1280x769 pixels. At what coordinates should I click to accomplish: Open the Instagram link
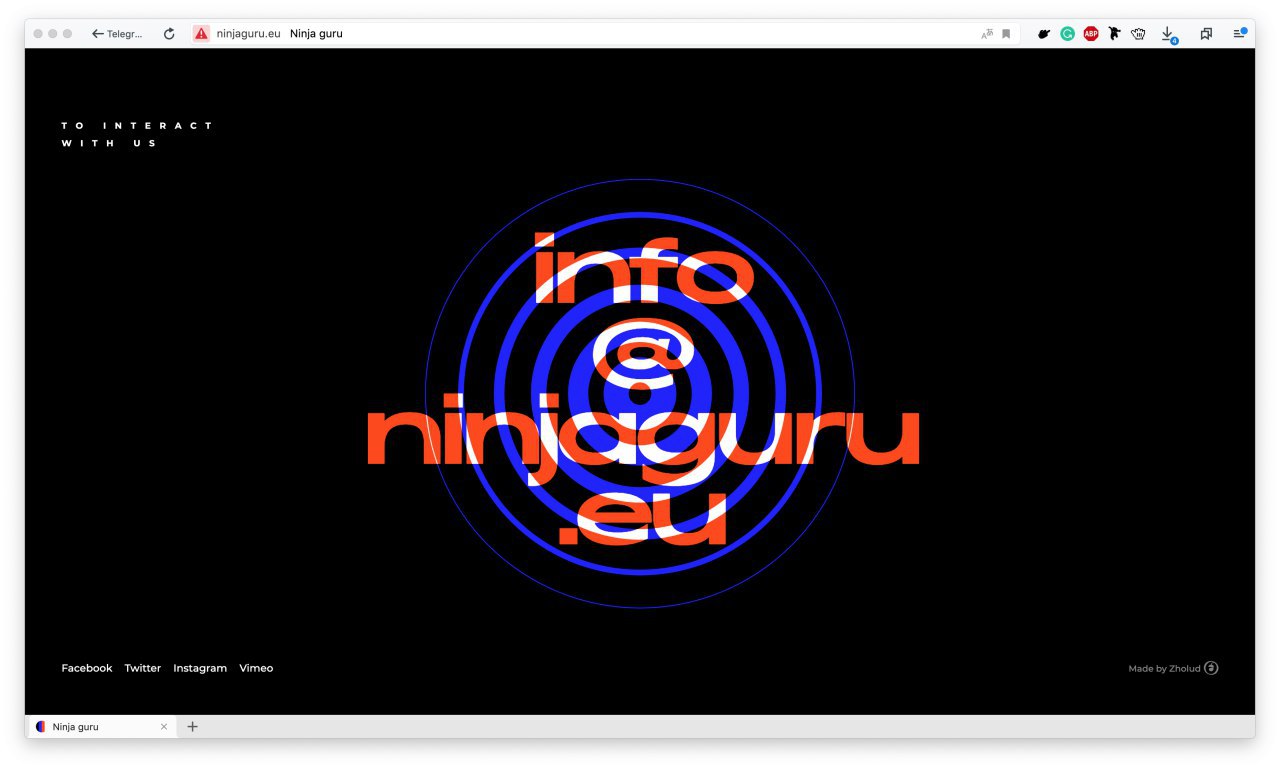coord(200,668)
